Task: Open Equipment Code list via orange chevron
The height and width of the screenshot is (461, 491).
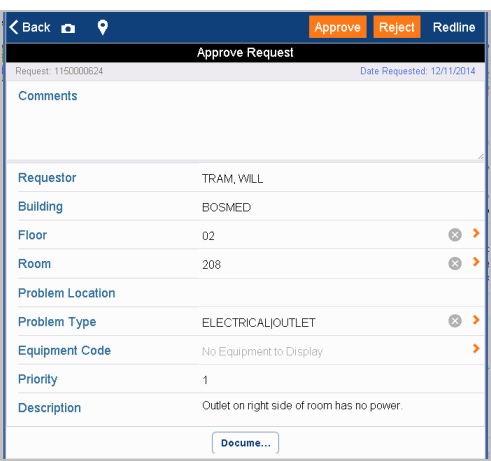Action: point(476,349)
